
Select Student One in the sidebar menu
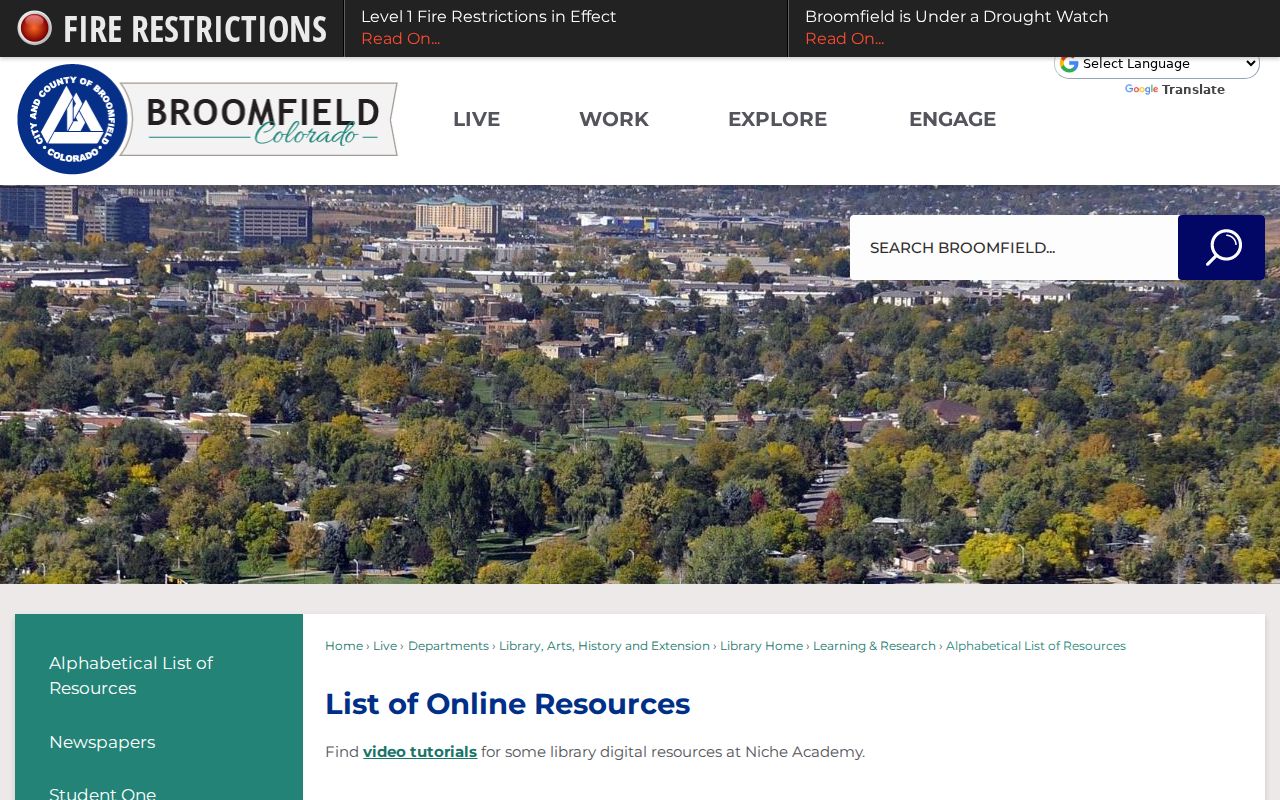click(102, 793)
